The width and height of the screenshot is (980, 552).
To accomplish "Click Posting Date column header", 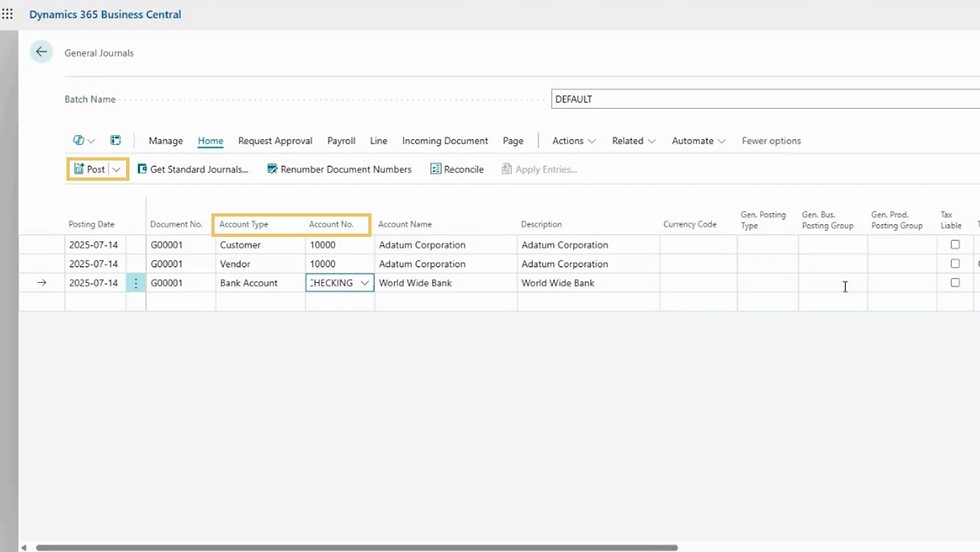I will tap(91, 224).
